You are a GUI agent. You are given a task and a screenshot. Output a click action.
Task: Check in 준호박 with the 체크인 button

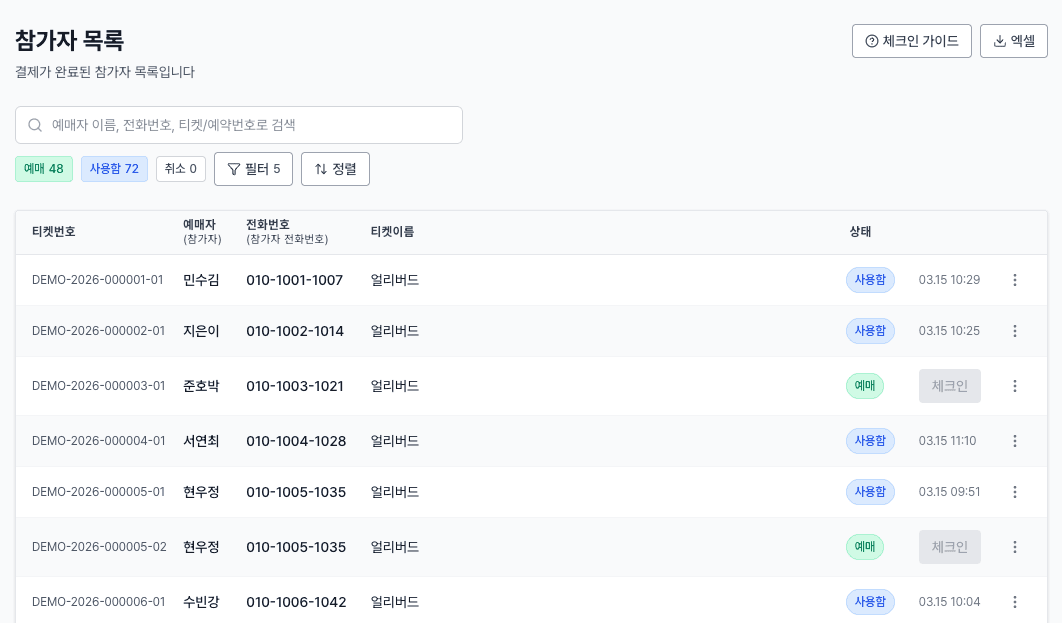click(x=949, y=386)
